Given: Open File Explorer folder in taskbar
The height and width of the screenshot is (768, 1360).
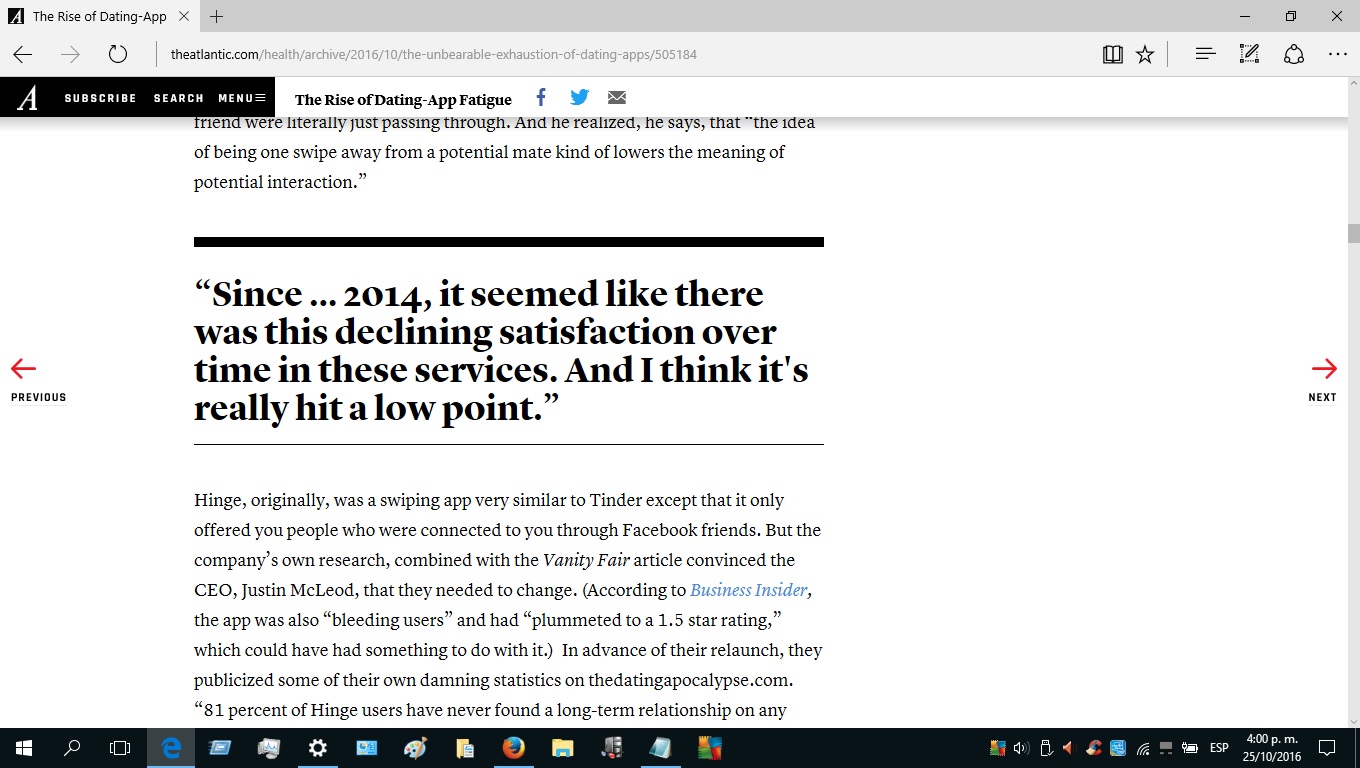Looking at the screenshot, I should point(562,748).
